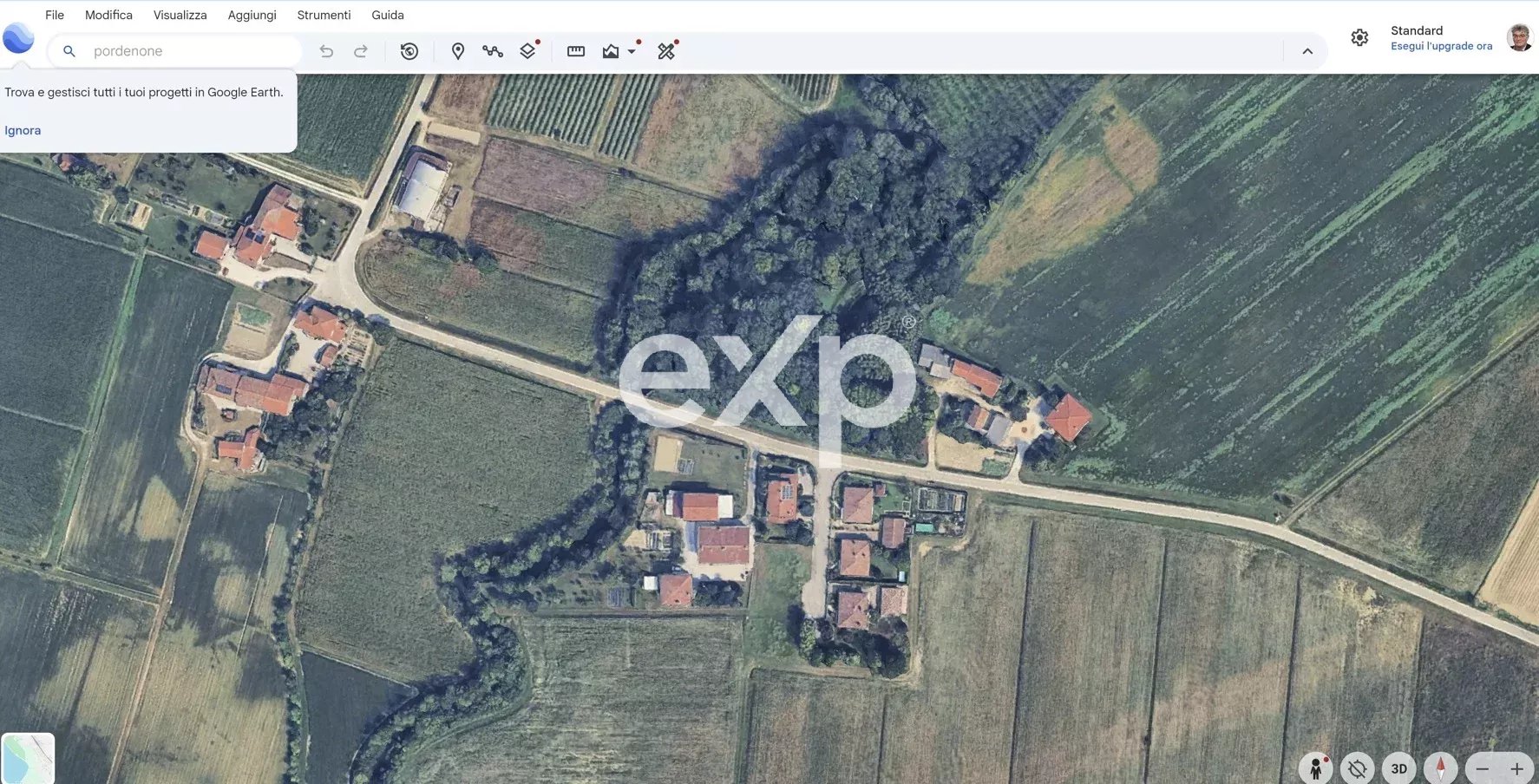
Task: Open the Aggiungi menu
Action: click(x=252, y=15)
